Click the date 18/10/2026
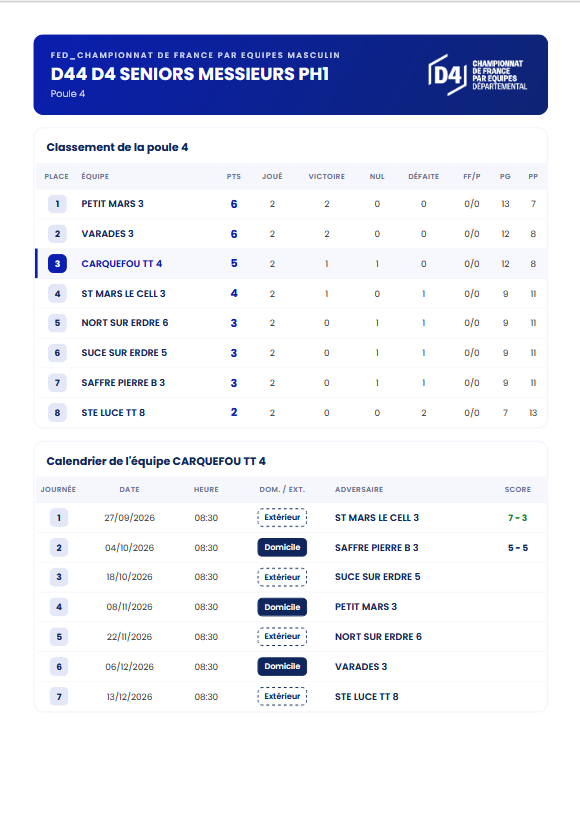This screenshot has height=820, width=580. (x=130, y=577)
